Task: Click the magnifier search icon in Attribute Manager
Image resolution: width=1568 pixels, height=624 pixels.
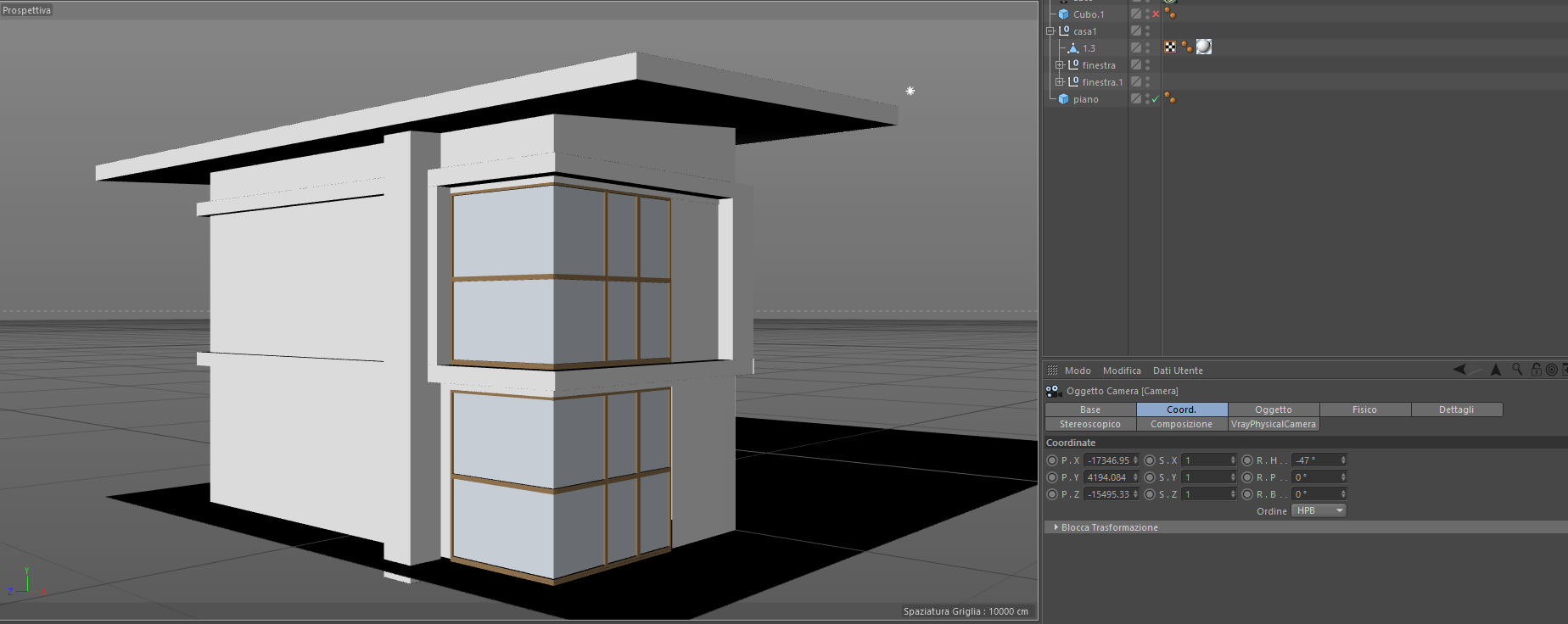Action: click(1517, 370)
